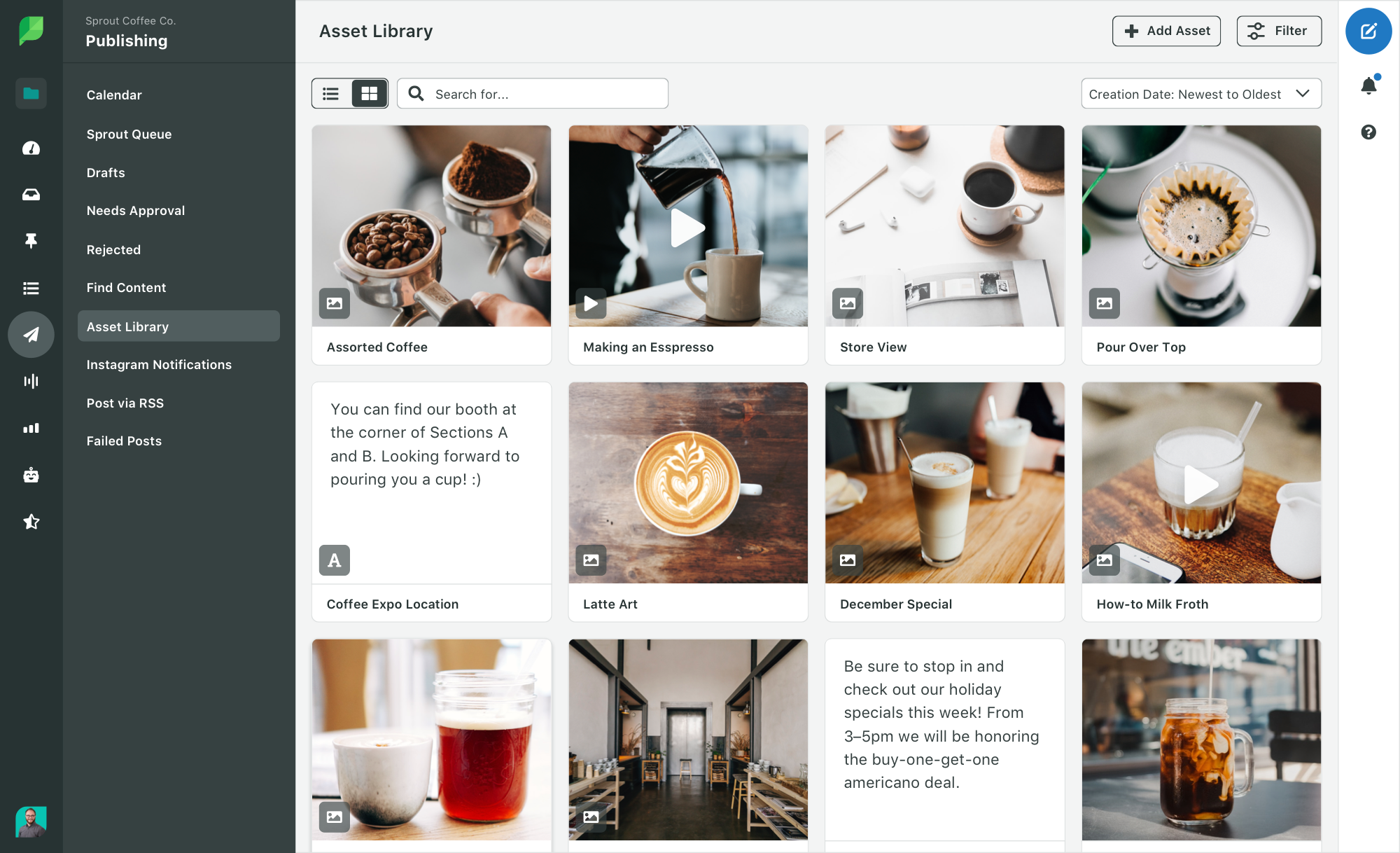Open the Sprout Queue pin icon
This screenshot has height=853, width=1400.
[x=31, y=241]
